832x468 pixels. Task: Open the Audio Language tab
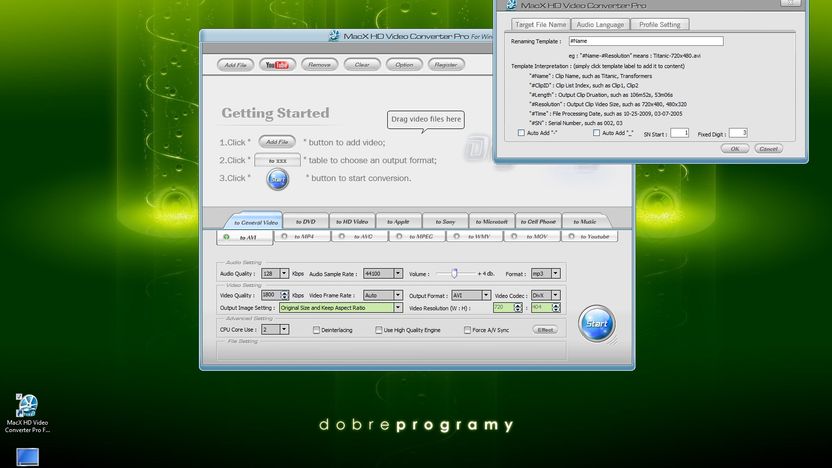pyautogui.click(x=600, y=24)
